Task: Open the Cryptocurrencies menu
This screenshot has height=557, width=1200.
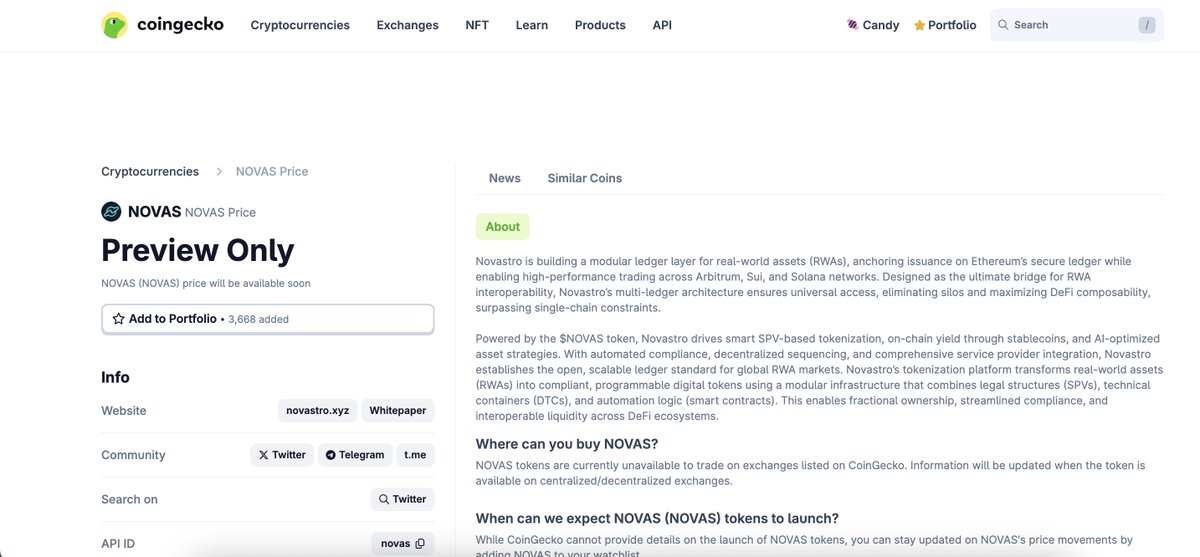Action: tap(300, 25)
